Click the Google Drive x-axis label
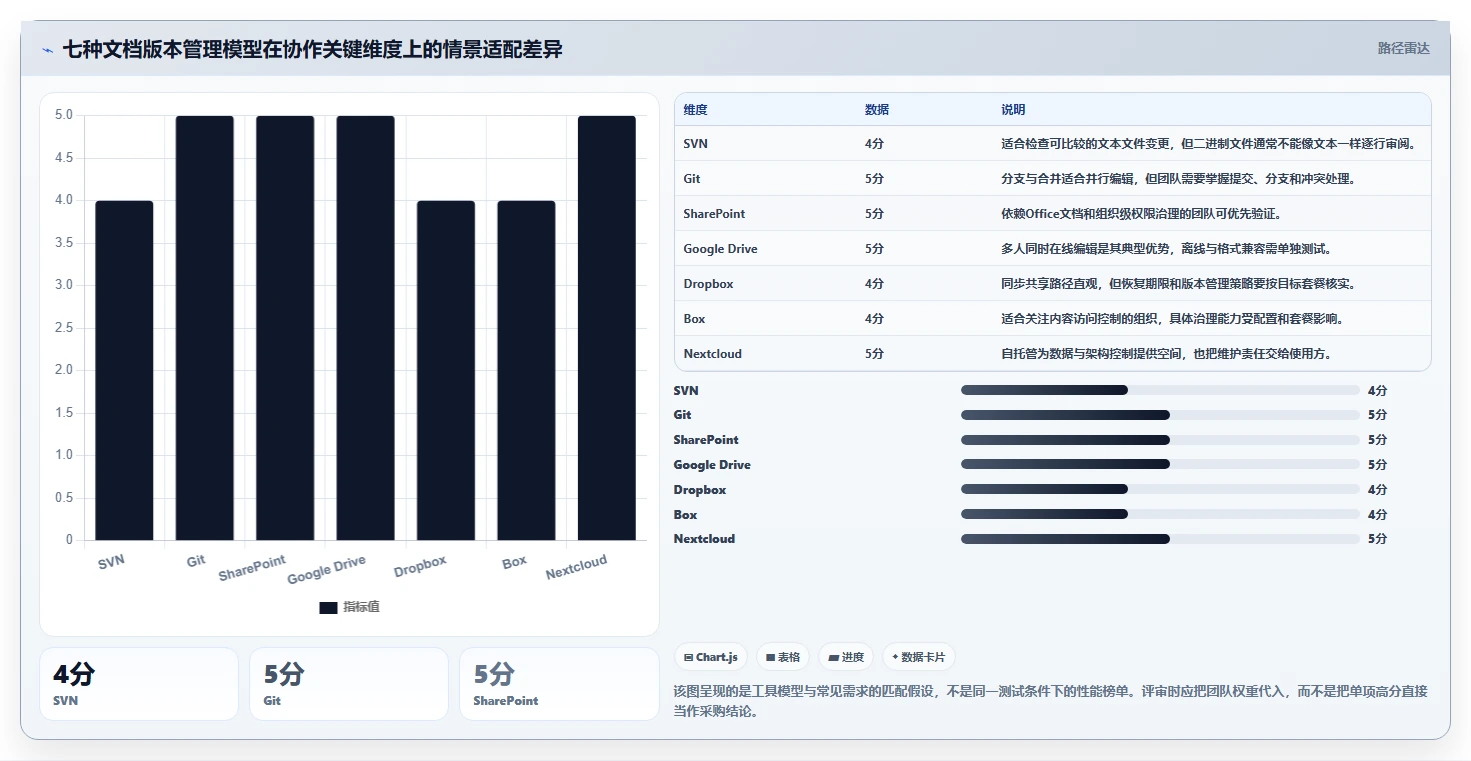1471x761 pixels. tap(326, 570)
